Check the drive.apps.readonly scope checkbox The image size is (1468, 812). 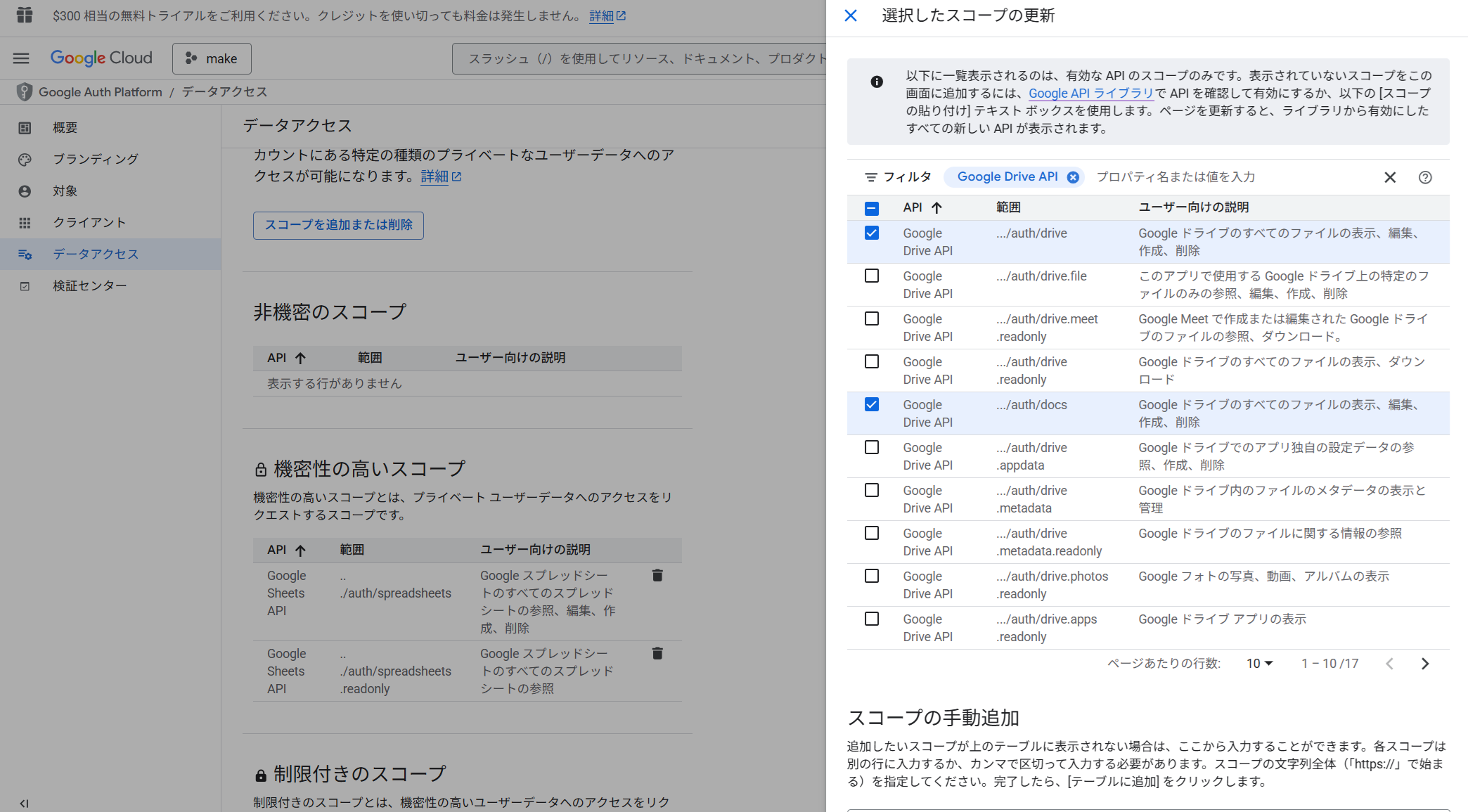[871, 619]
